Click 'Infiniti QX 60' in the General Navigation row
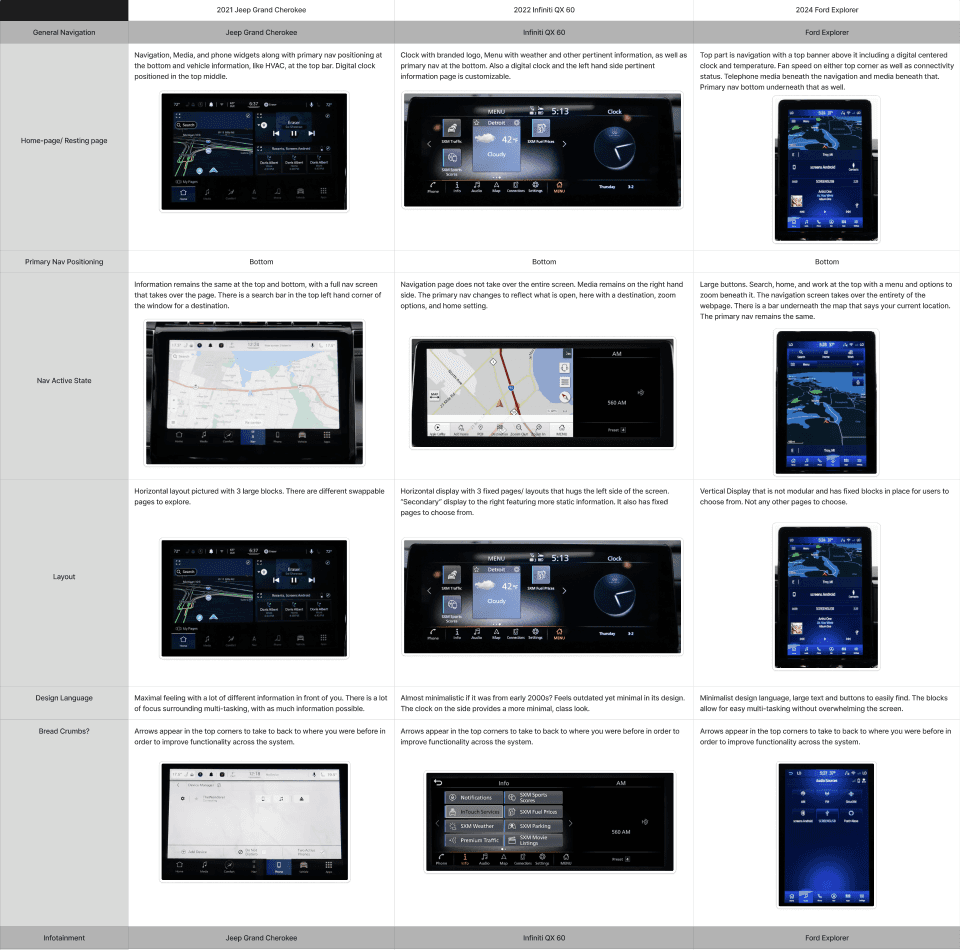Screen dimensions: 960x950 (x=544, y=32)
